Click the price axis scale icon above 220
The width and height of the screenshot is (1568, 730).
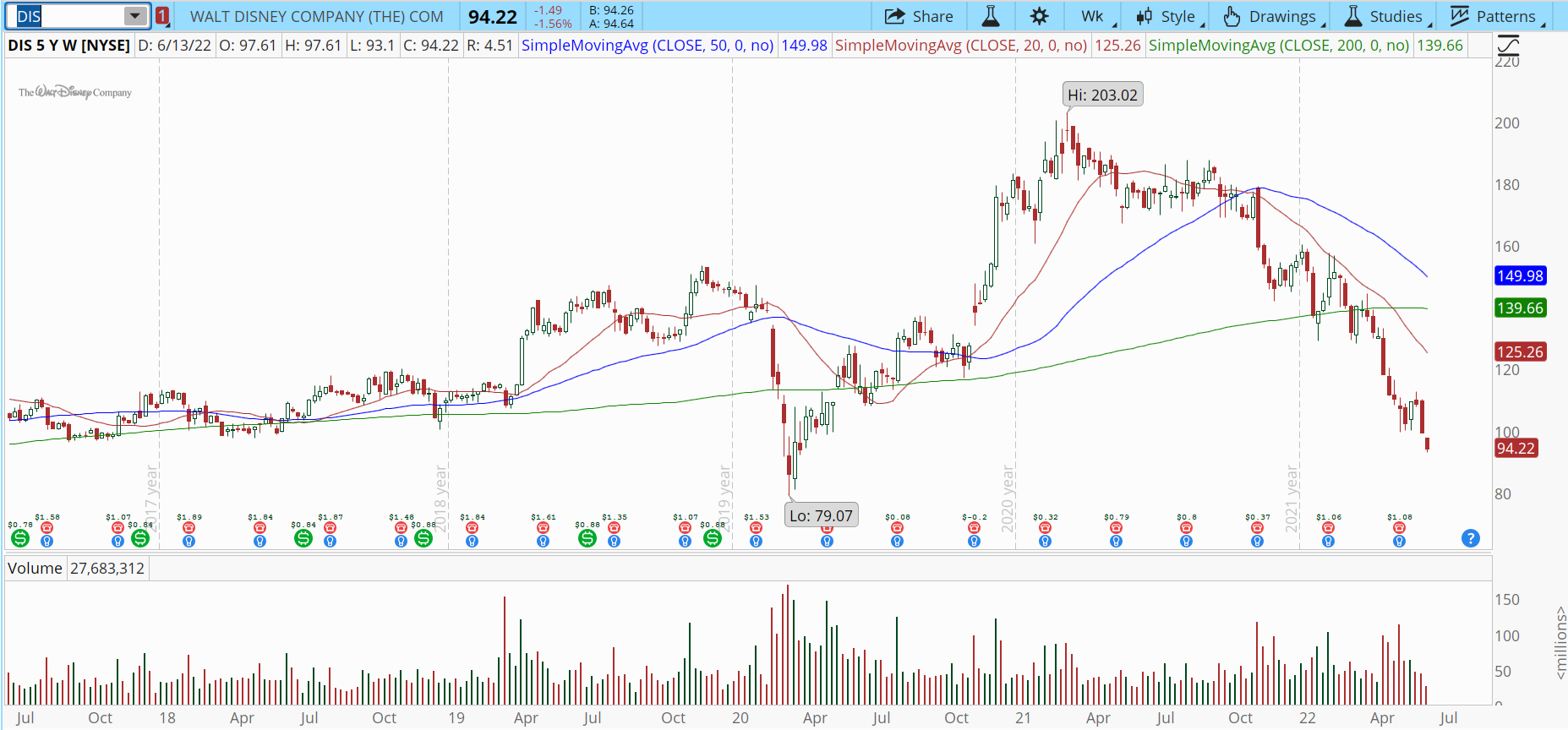tap(1508, 45)
